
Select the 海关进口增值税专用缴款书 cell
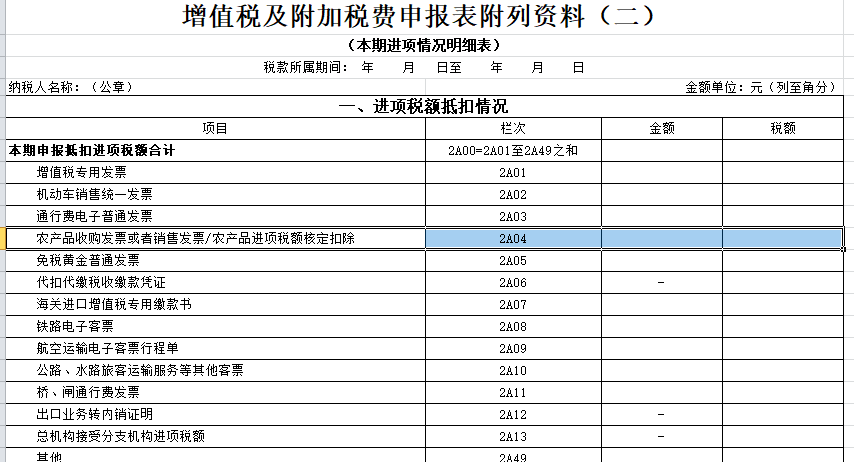215,305
